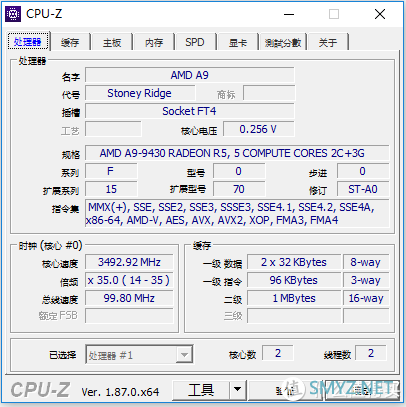Click the empty 工艺 field
This screenshot has width=406, height=407.
pyautogui.click(x=113, y=129)
